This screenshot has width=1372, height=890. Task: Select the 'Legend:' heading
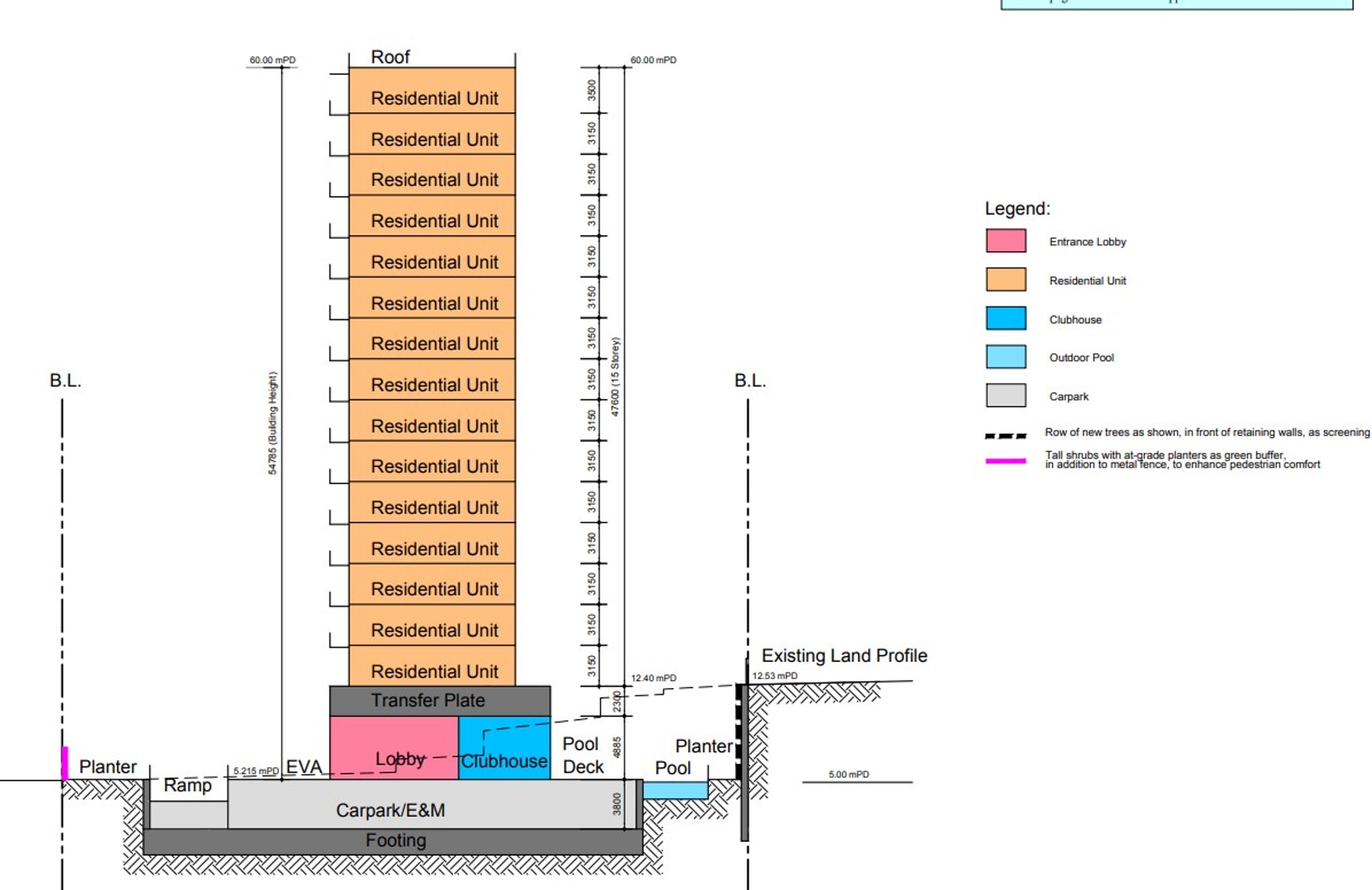pos(1018,209)
